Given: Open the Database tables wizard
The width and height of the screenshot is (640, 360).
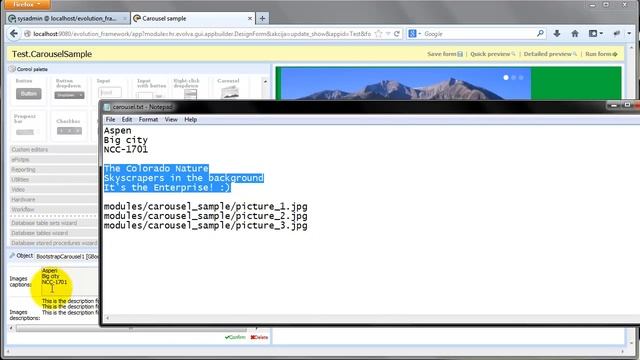Looking at the screenshot, I should (x=53, y=233).
